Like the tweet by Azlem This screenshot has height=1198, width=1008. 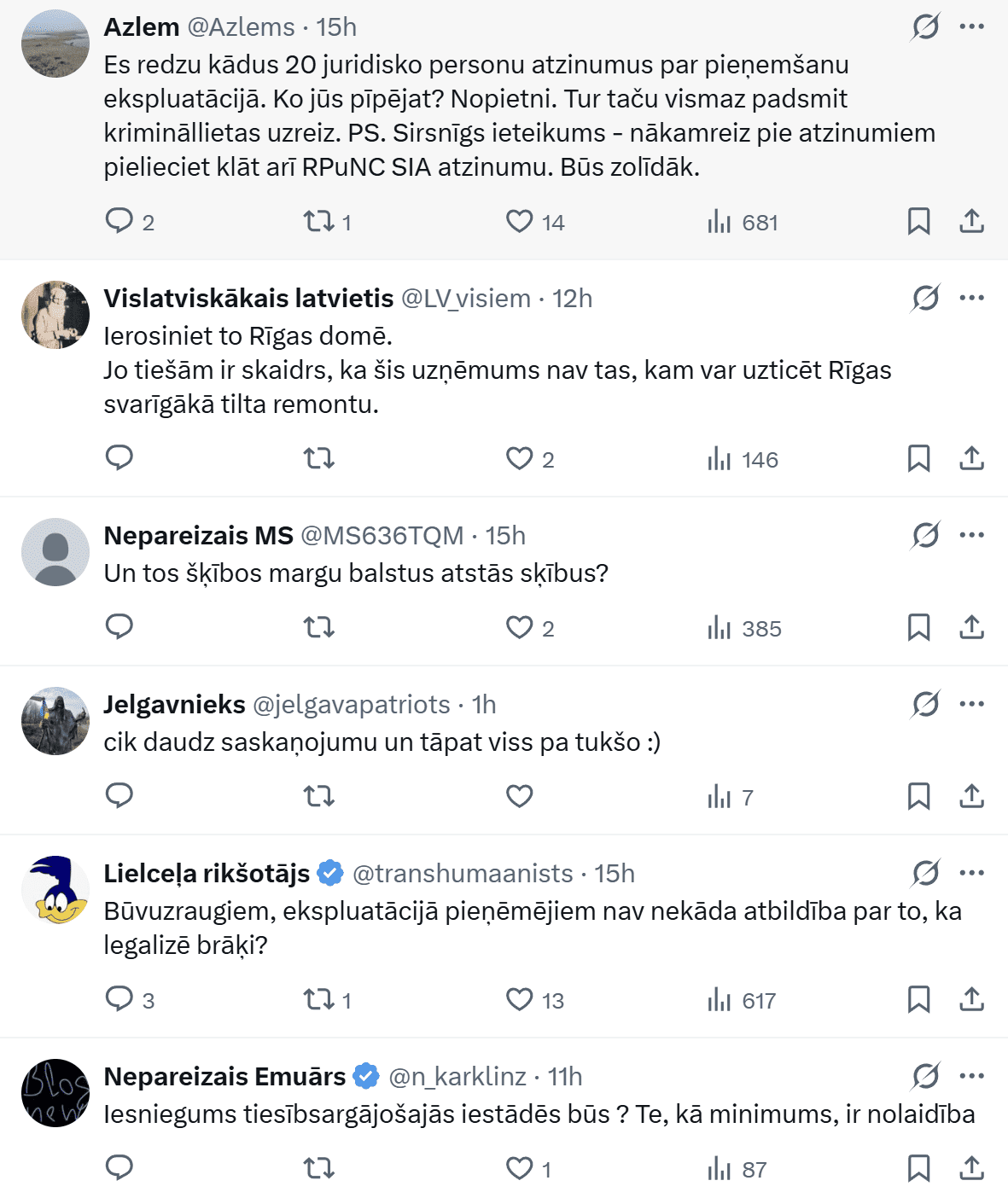click(519, 222)
